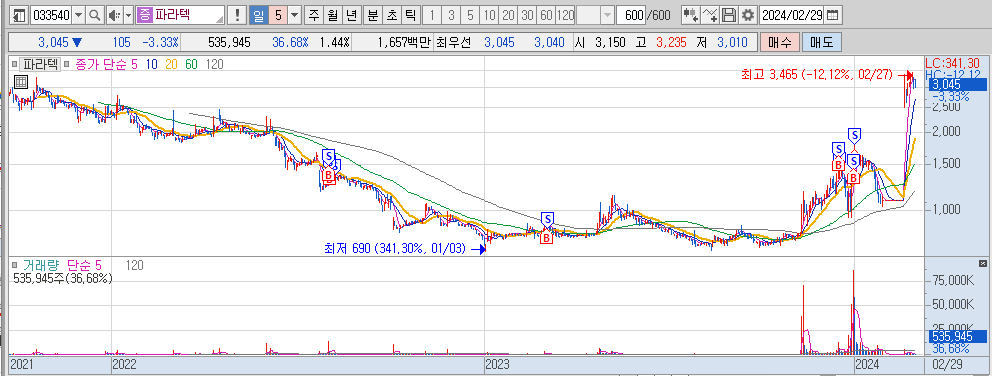Screen dimensions: 992x376
Task: Click the moving average 20 legend label
Action: pos(171,64)
